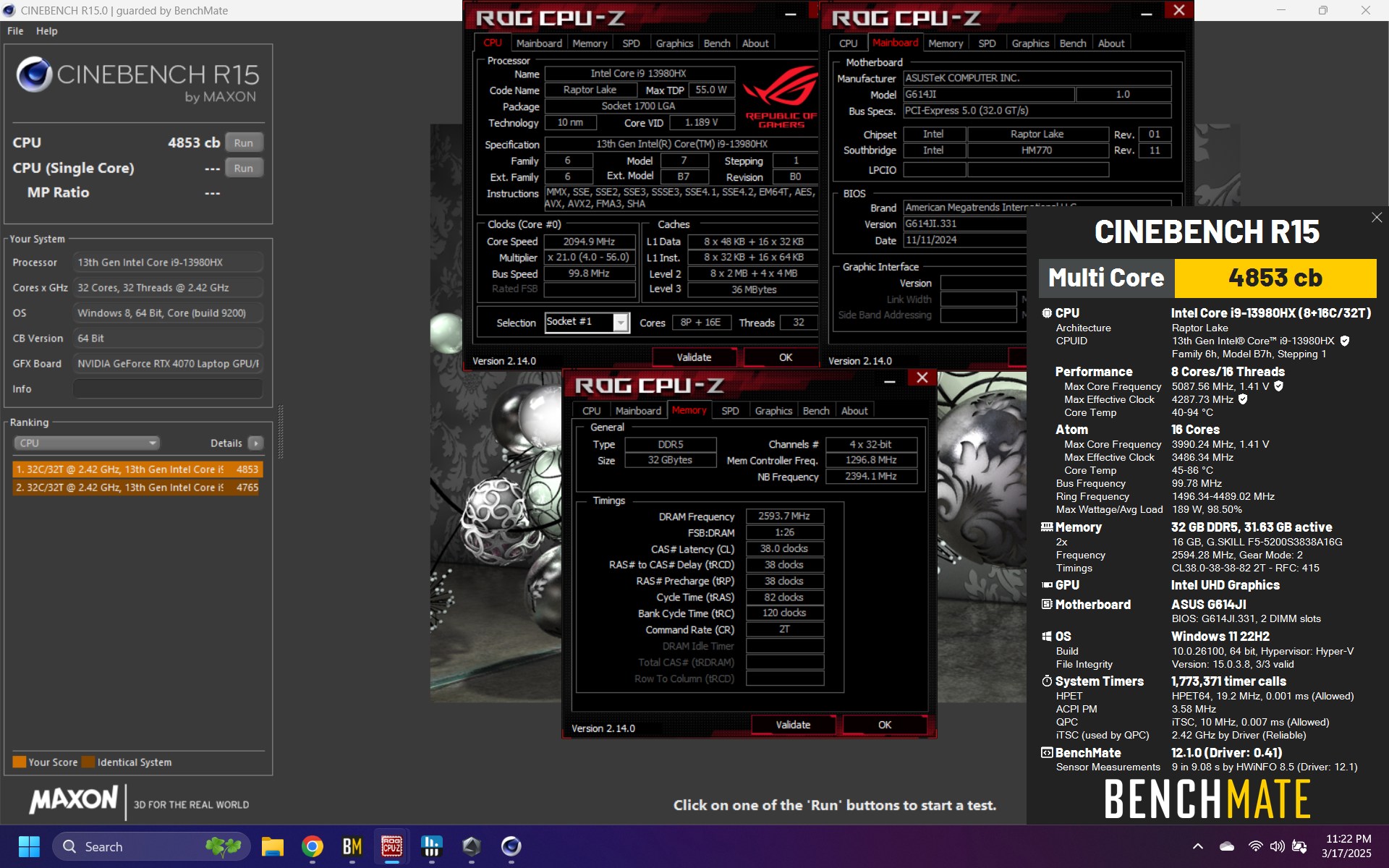
Task: Open the Ranking CPU dropdown
Action: (x=86, y=443)
